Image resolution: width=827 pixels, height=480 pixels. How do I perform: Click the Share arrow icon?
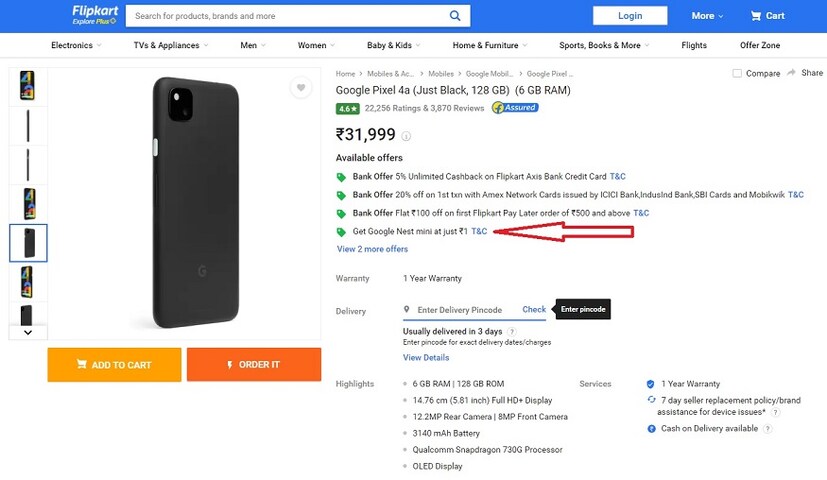[792, 73]
